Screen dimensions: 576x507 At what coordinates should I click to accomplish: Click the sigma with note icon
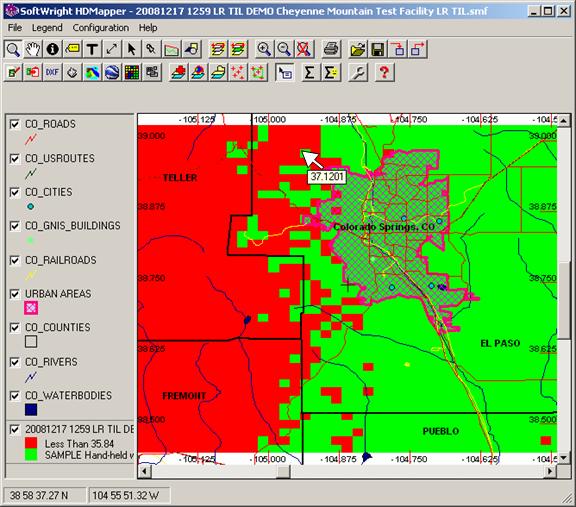coord(331,72)
